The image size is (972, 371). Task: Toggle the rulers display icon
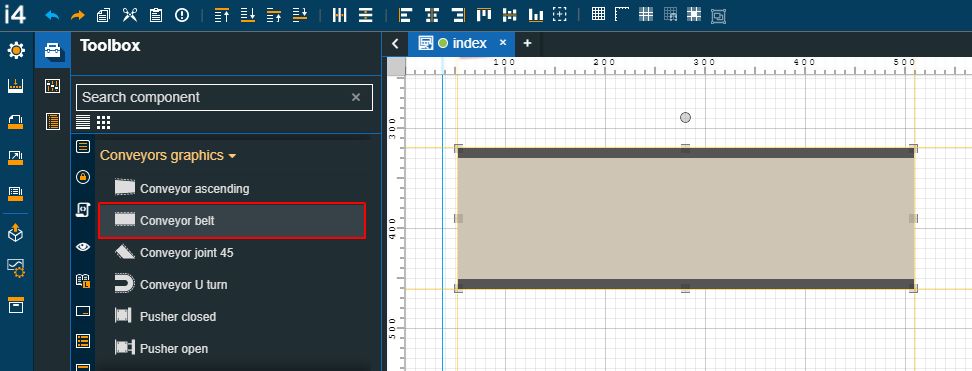click(x=622, y=15)
